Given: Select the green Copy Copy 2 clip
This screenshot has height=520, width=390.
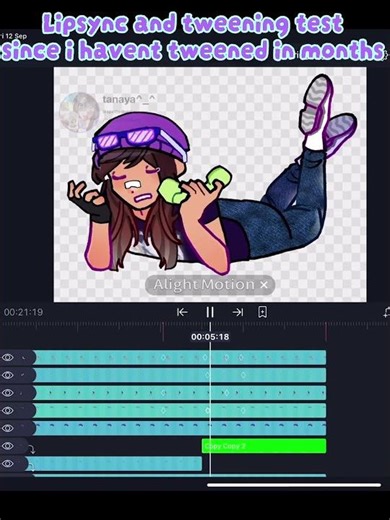Looking at the screenshot, I should (264, 446).
